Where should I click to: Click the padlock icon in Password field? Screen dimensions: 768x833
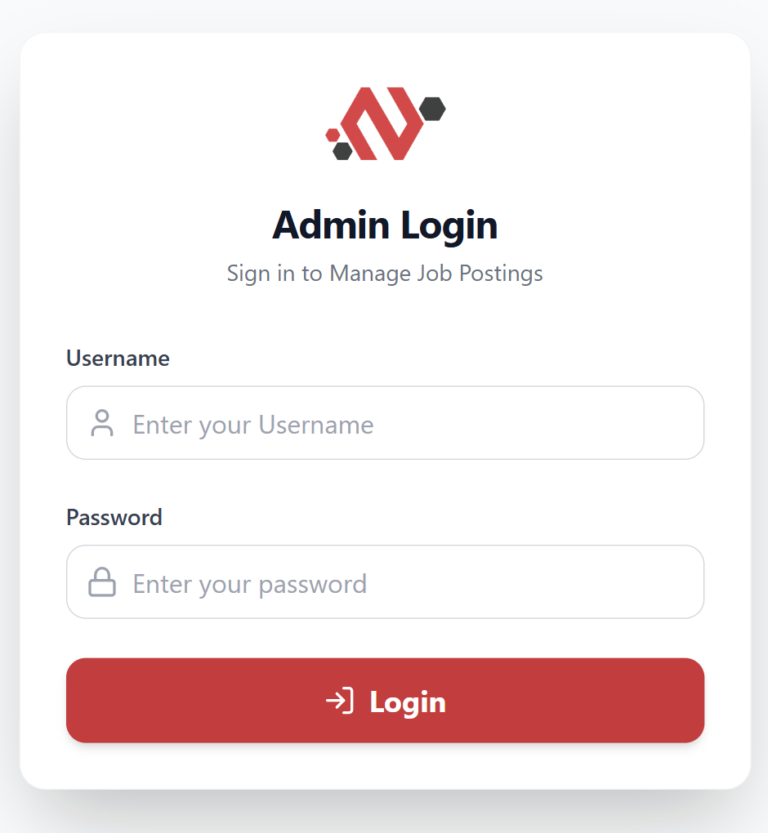[x=102, y=582]
